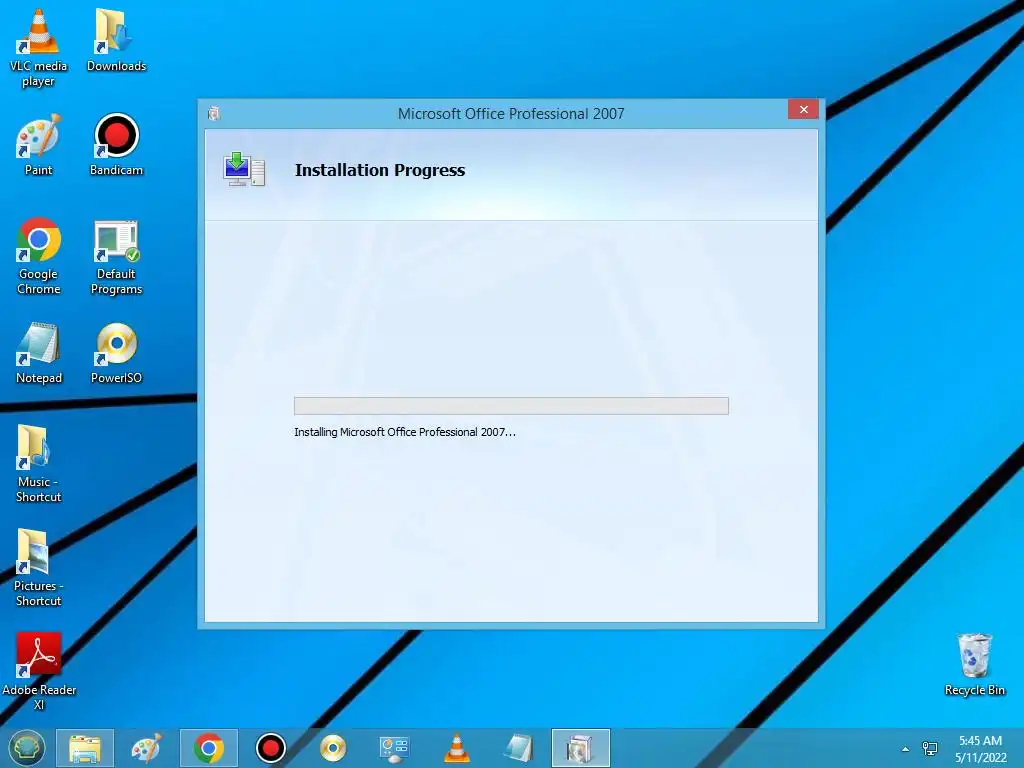This screenshot has width=1024, height=768.
Task: Show hidden system tray icons arrow
Action: pyautogui.click(x=905, y=749)
